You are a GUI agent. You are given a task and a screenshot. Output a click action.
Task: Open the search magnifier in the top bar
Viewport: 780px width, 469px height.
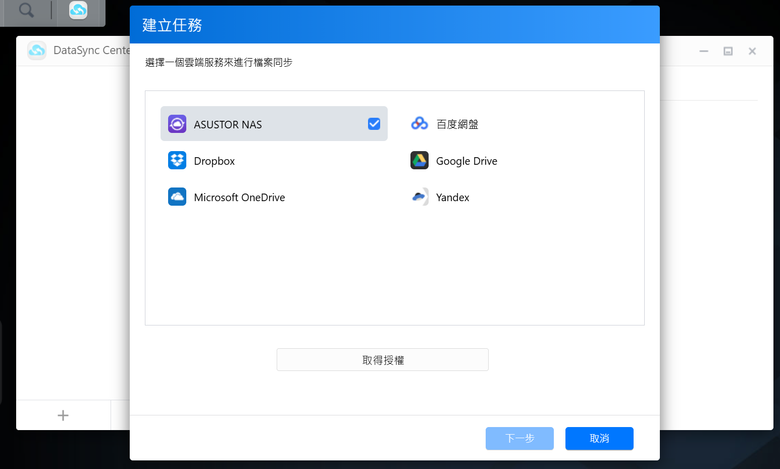pos(26,10)
